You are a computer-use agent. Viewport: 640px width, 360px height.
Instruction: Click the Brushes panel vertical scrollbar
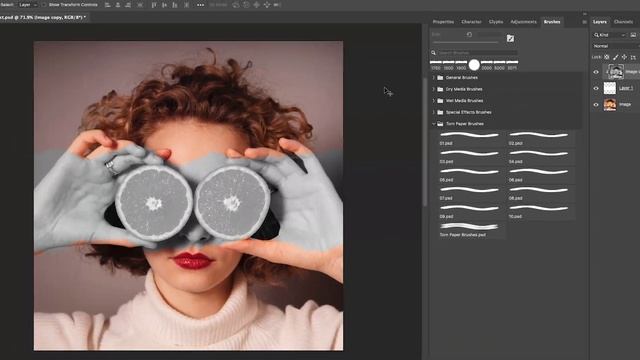[425, 141]
